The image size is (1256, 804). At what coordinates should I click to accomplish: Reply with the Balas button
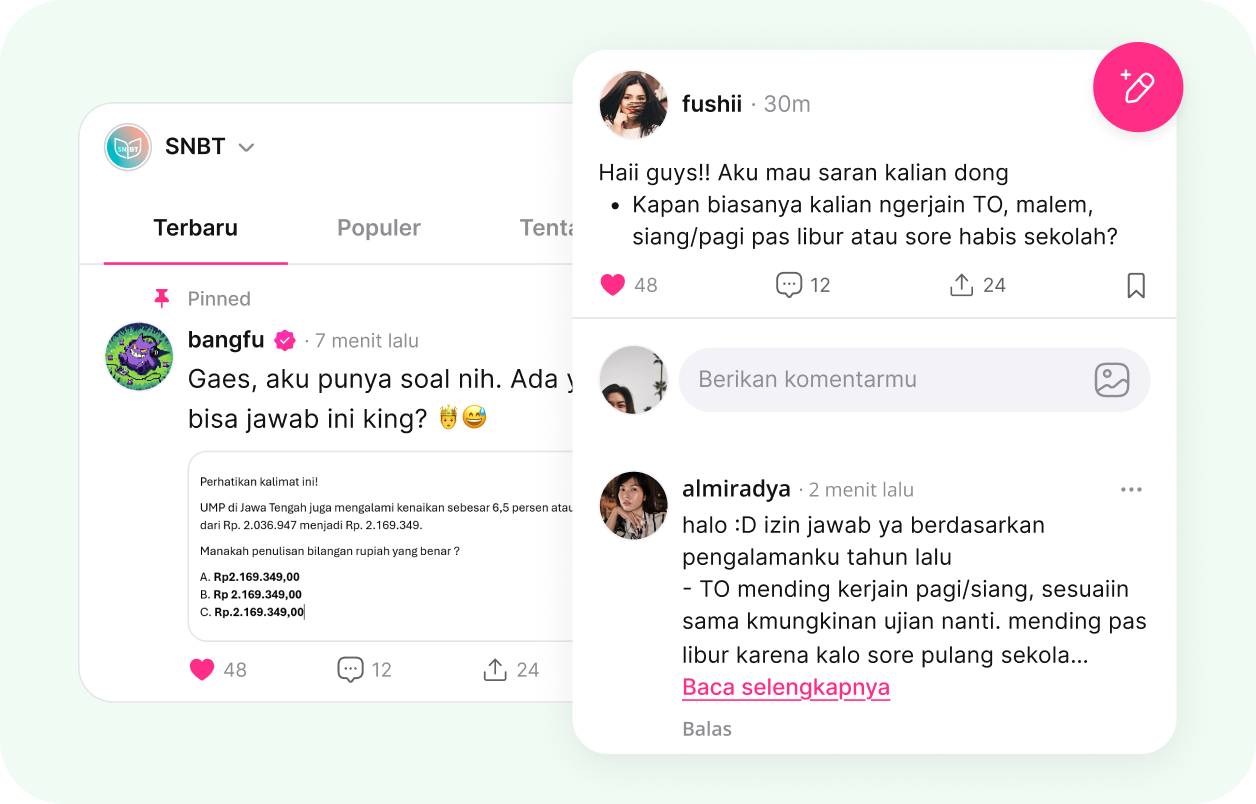click(707, 729)
